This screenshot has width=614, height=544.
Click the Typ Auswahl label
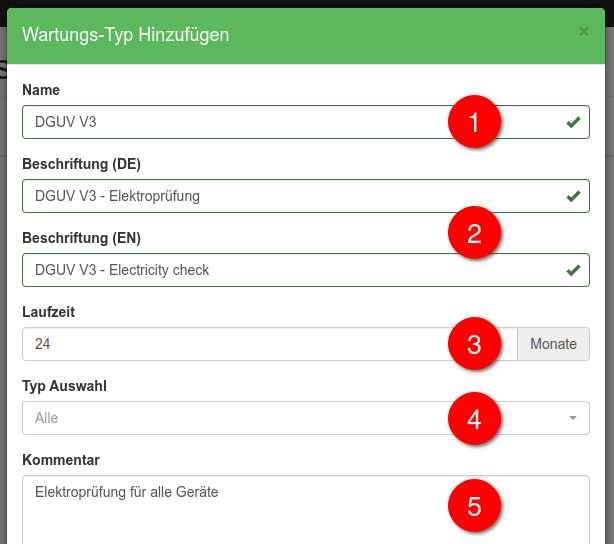[65, 386]
